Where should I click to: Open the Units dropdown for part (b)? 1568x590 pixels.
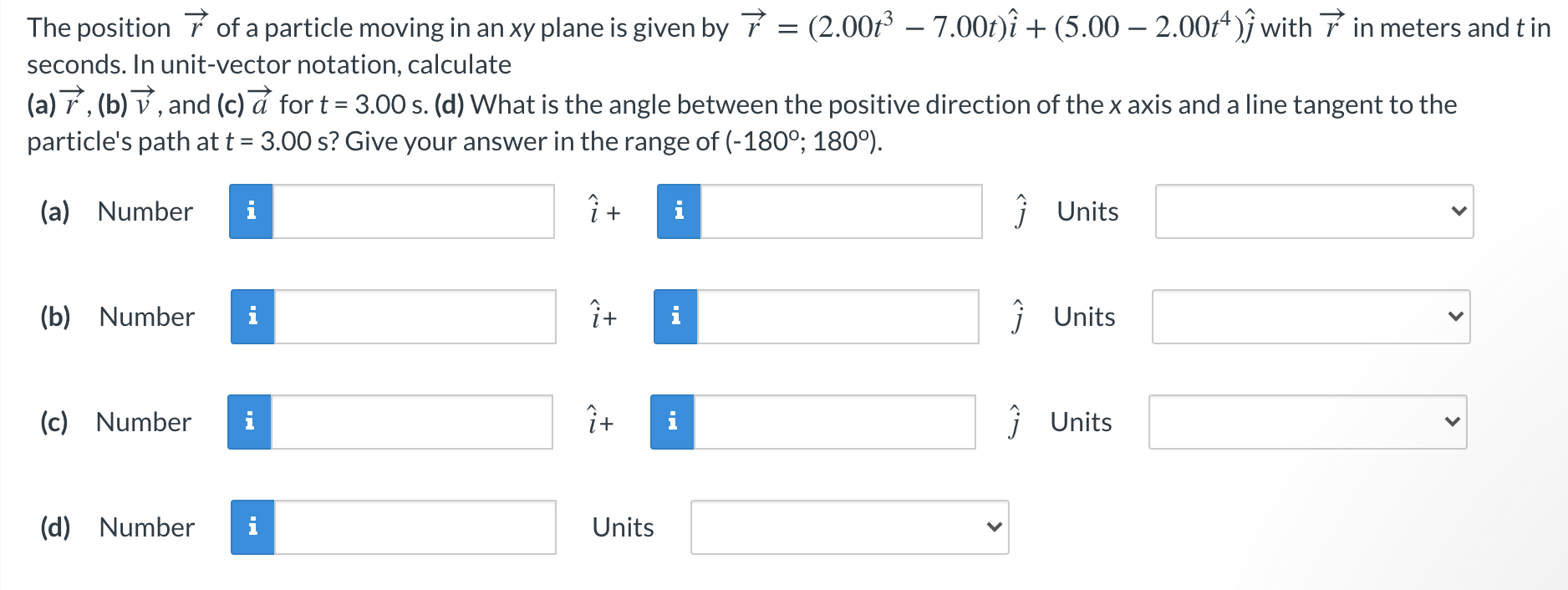point(1310,318)
